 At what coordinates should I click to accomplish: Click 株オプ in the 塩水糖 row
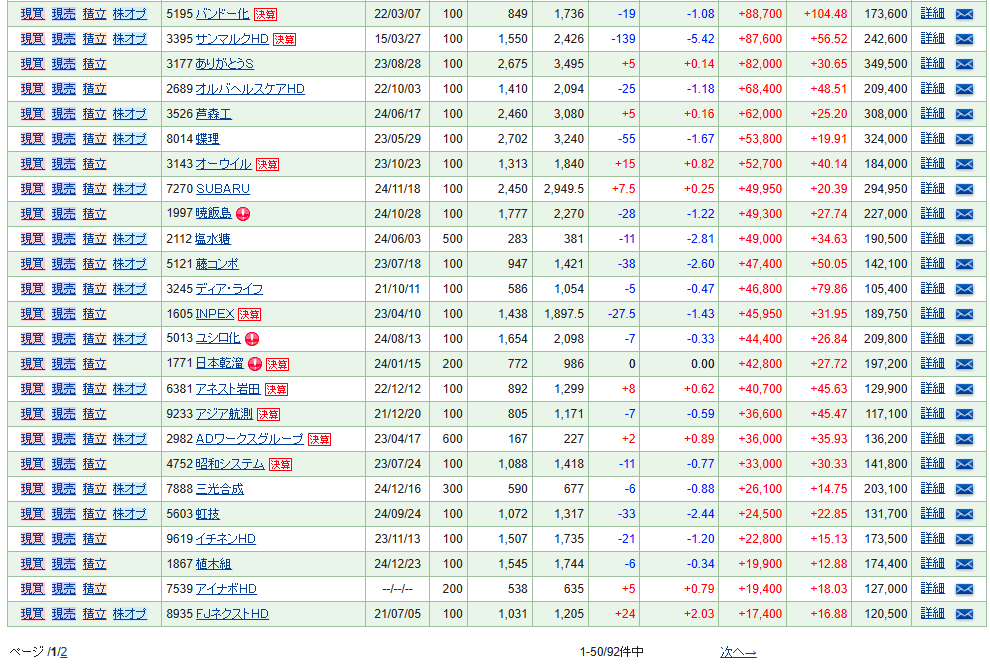tap(129, 239)
